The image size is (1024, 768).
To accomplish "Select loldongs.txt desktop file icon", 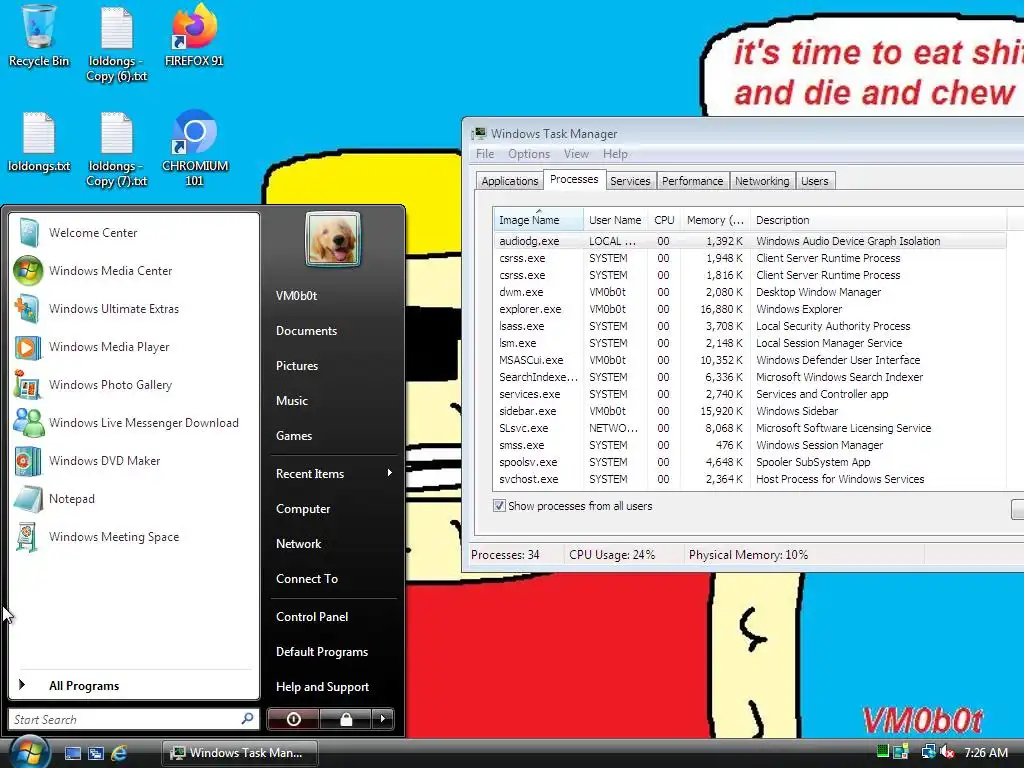I will click(x=39, y=142).
